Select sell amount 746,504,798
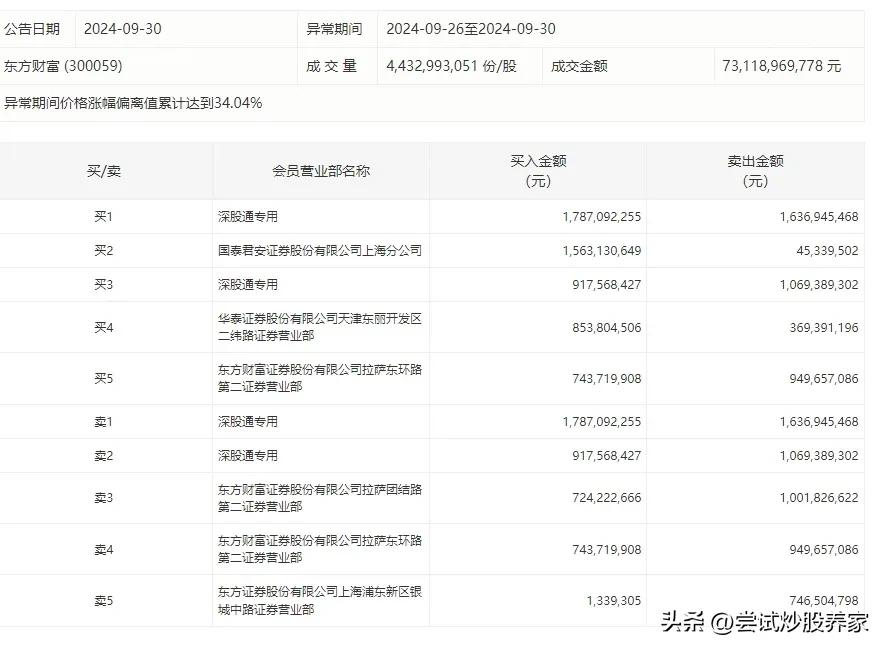This screenshot has width=888, height=652. click(x=824, y=600)
